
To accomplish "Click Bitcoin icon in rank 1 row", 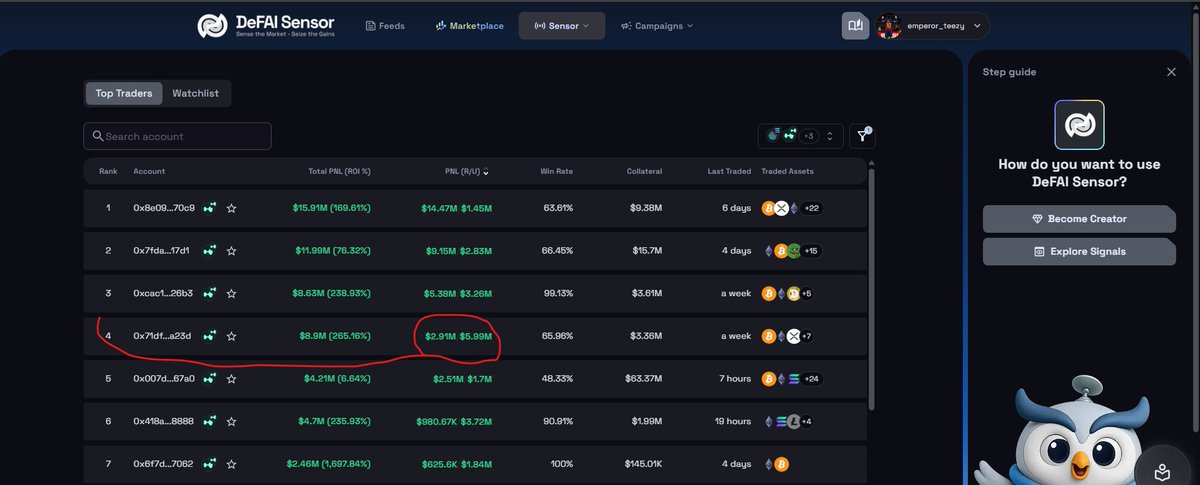I will point(769,208).
